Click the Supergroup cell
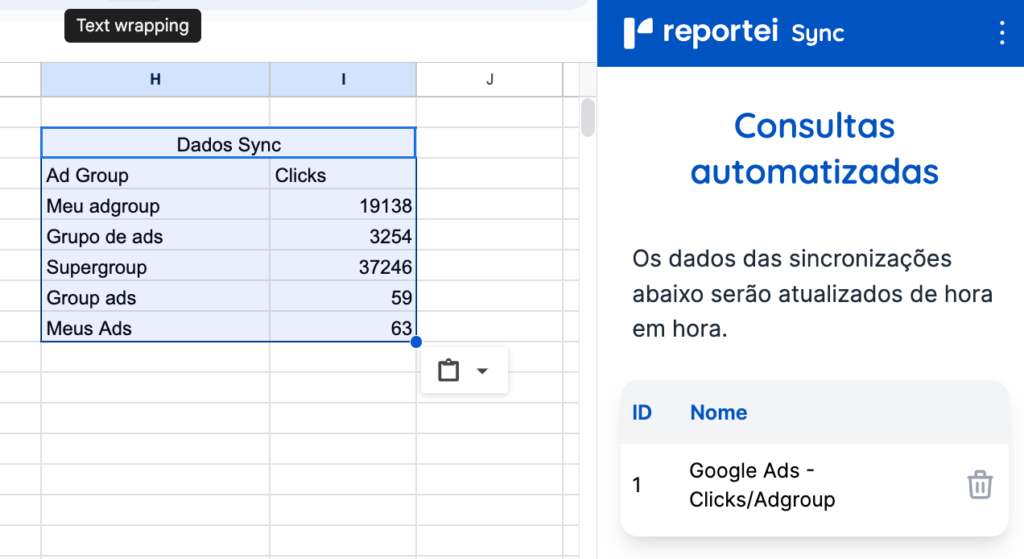The width and height of the screenshot is (1024, 559). tap(155, 267)
